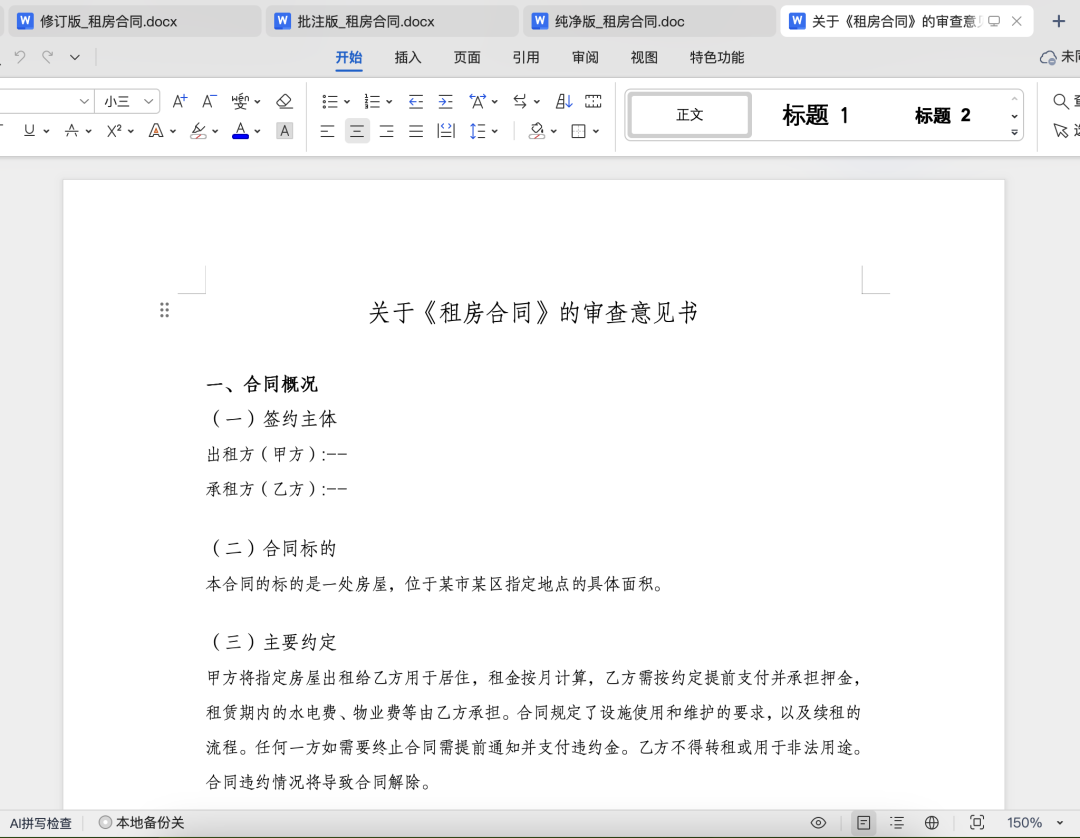Open the 视图 ribbon tab

tap(644, 58)
